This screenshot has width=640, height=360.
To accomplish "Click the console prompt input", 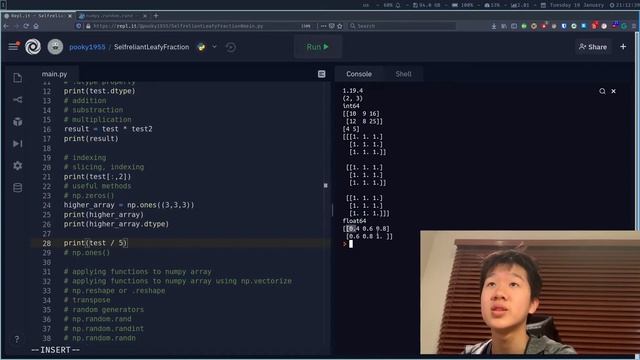I will tap(350, 244).
